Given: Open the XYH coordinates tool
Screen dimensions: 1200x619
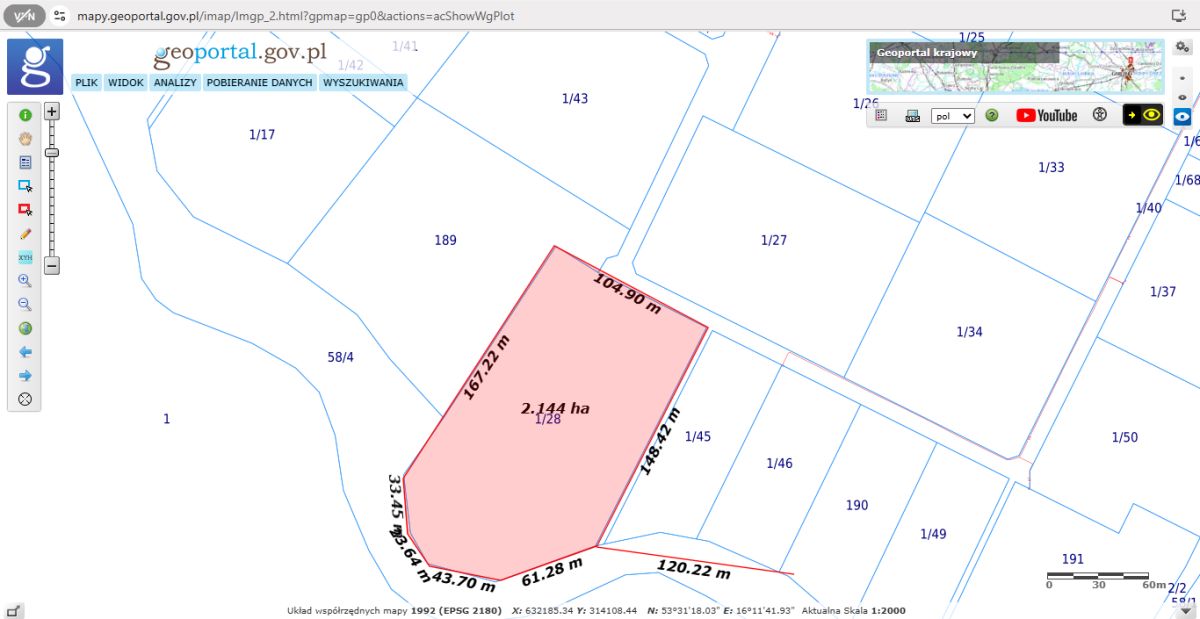Looking at the screenshot, I should [x=25, y=257].
